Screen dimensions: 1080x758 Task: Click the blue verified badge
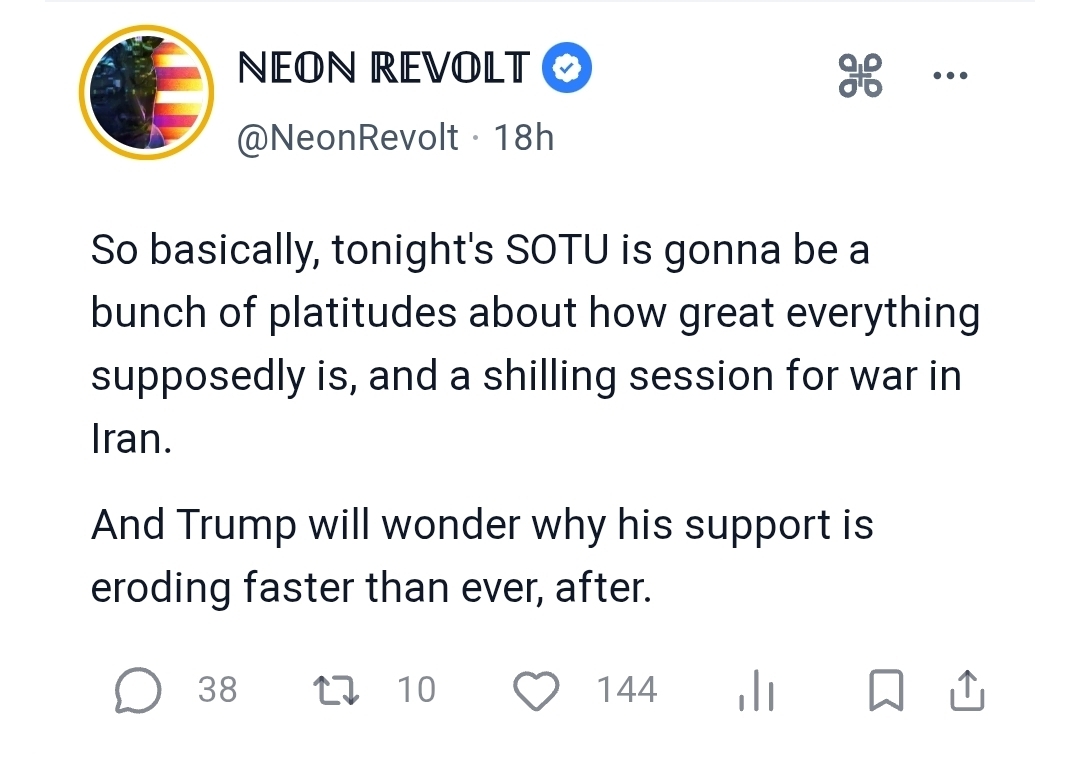[567, 68]
